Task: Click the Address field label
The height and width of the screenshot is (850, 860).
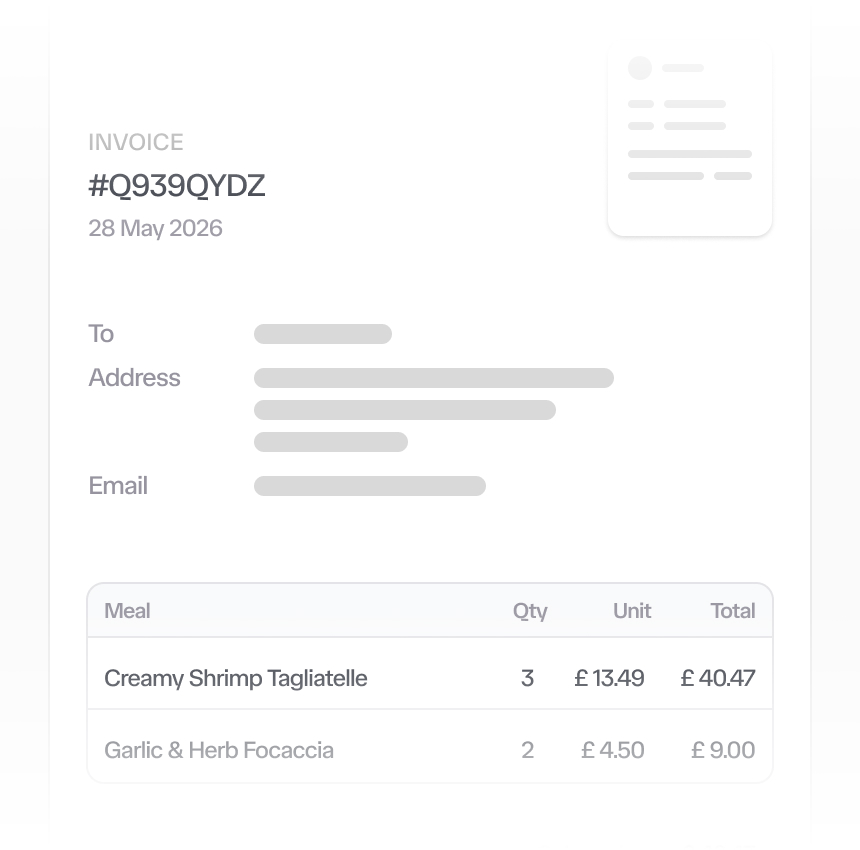Action: (x=134, y=378)
